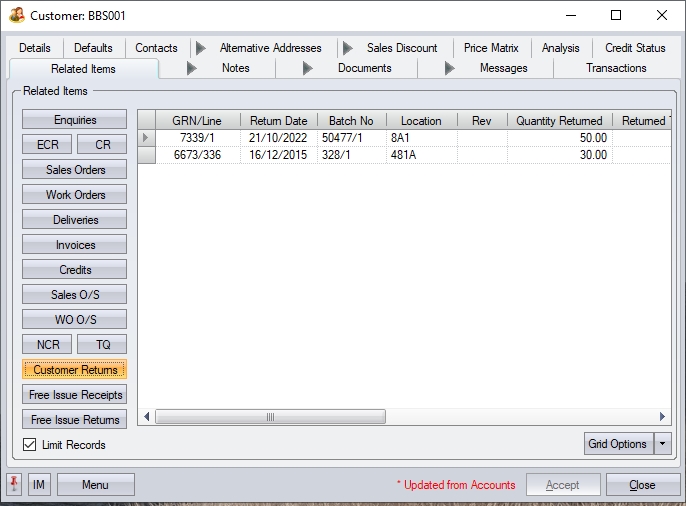
Task: Click the arrow icon beside Sales Discount
Action: click(347, 47)
